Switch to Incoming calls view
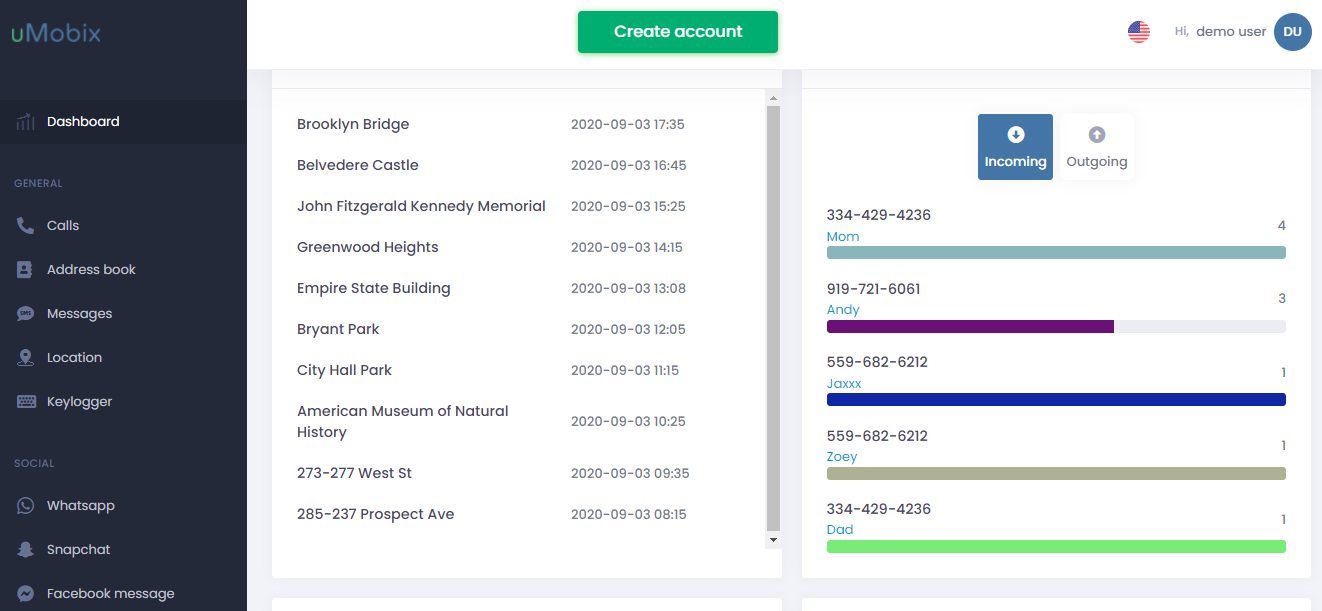 [1015, 147]
